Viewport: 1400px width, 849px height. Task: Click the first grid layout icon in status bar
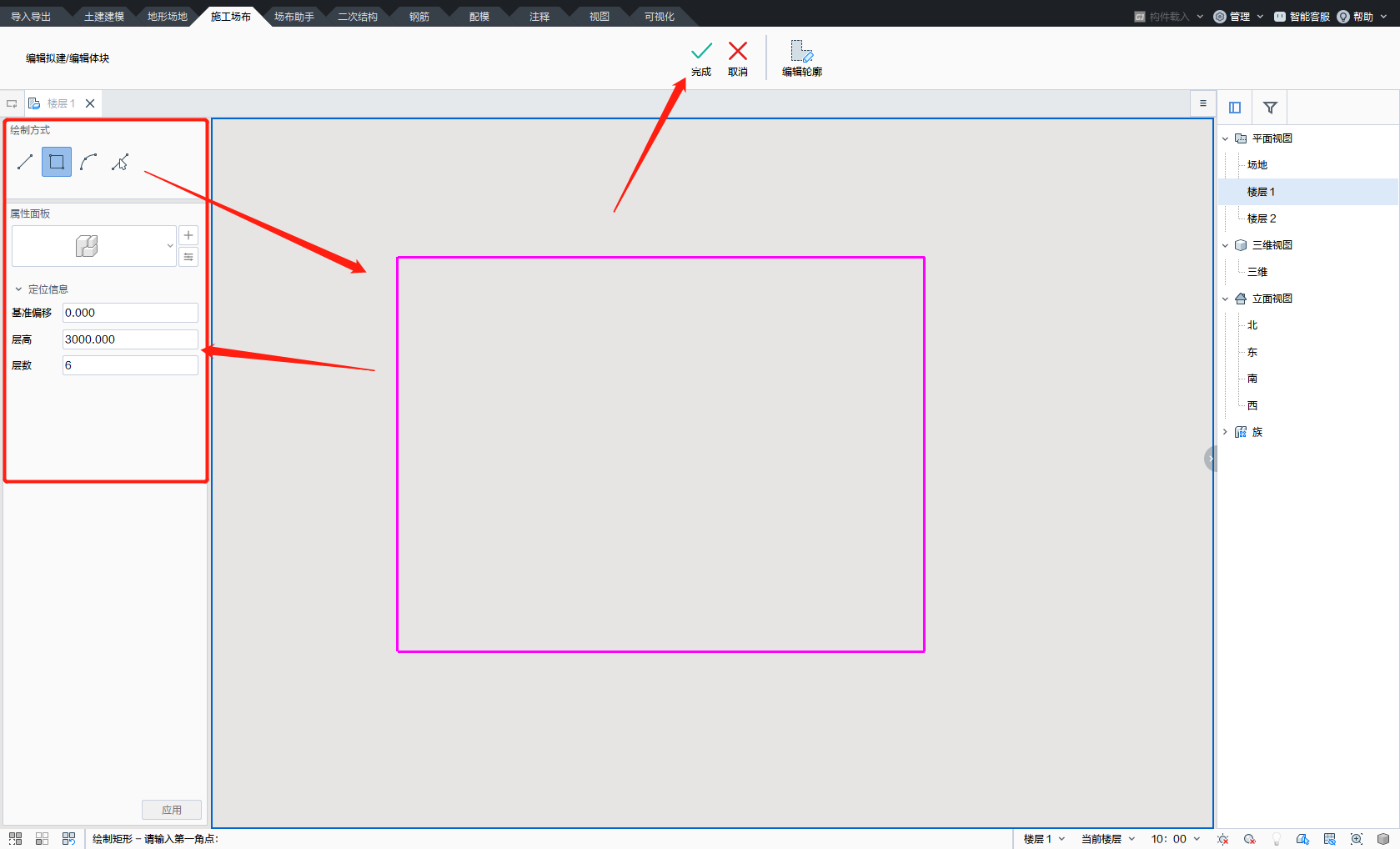(16, 838)
